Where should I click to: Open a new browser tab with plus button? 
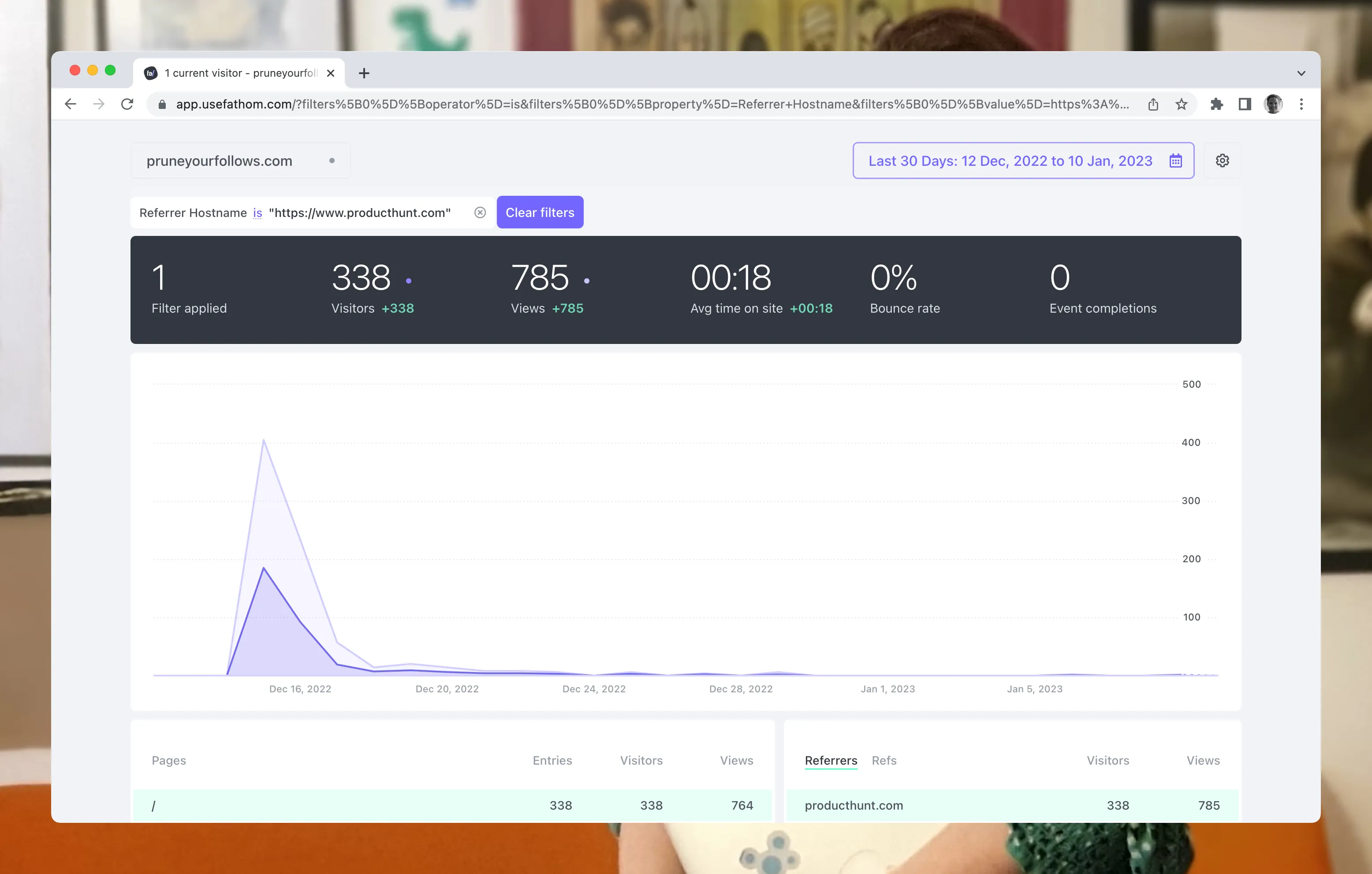(364, 73)
